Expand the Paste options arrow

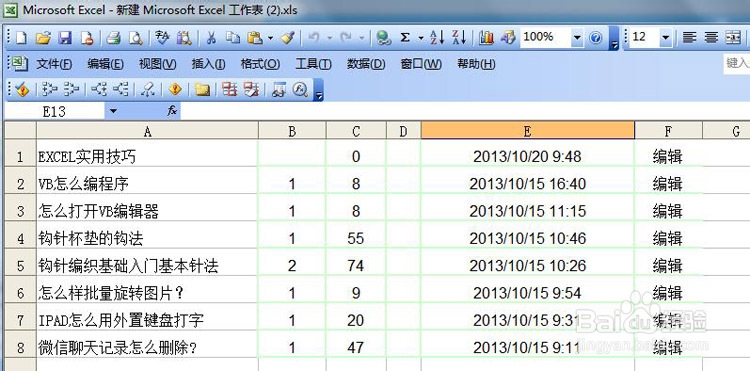coord(270,38)
